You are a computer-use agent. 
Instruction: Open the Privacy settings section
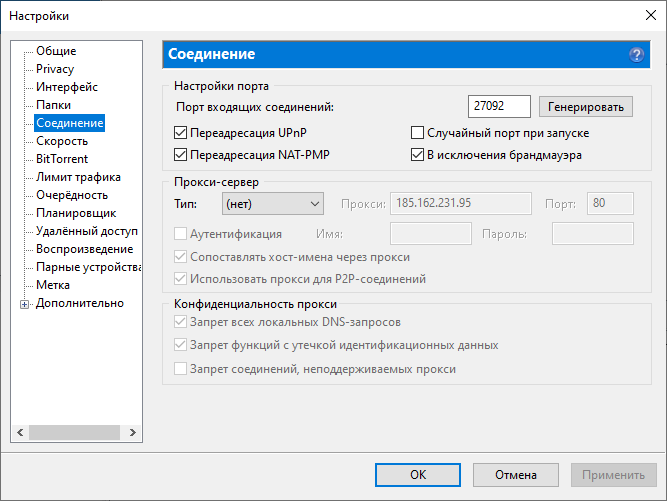pos(55,69)
